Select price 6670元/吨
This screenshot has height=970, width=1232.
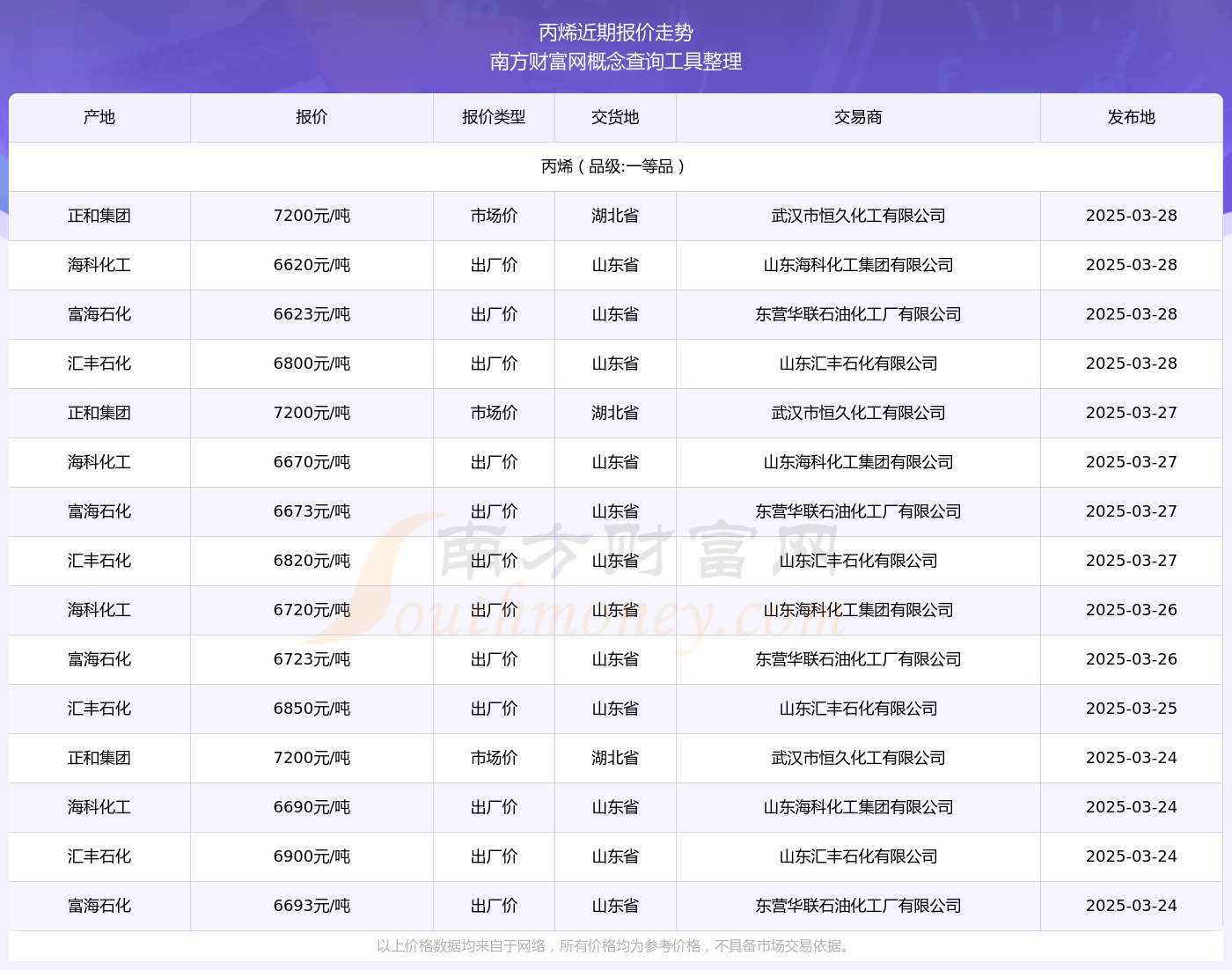point(312,462)
